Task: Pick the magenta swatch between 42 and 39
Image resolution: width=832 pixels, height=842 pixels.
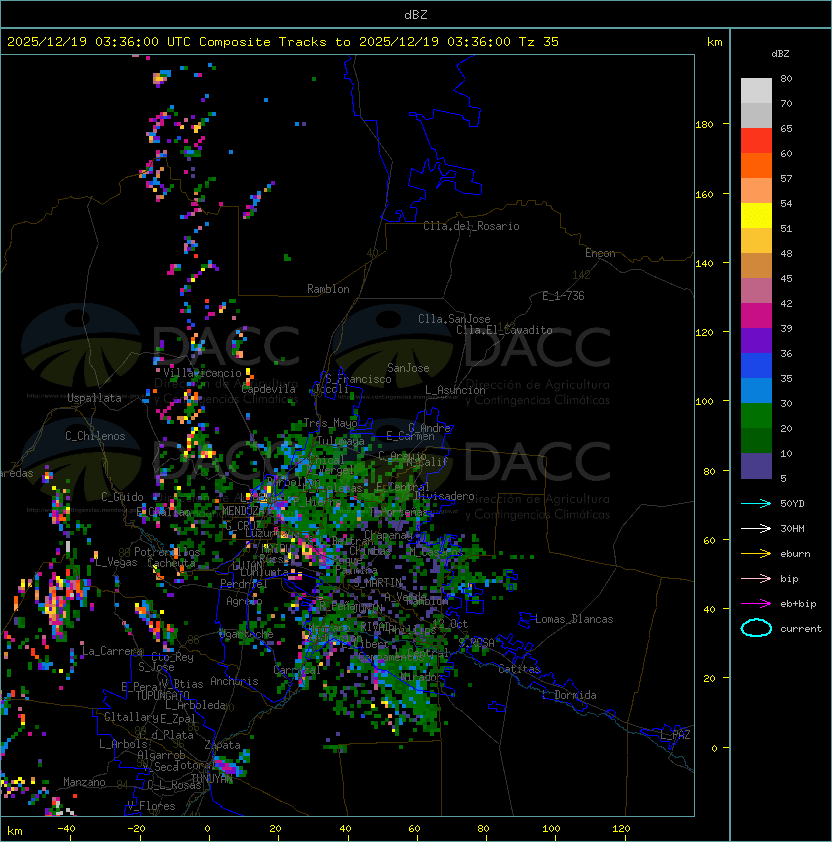Action: (756, 316)
